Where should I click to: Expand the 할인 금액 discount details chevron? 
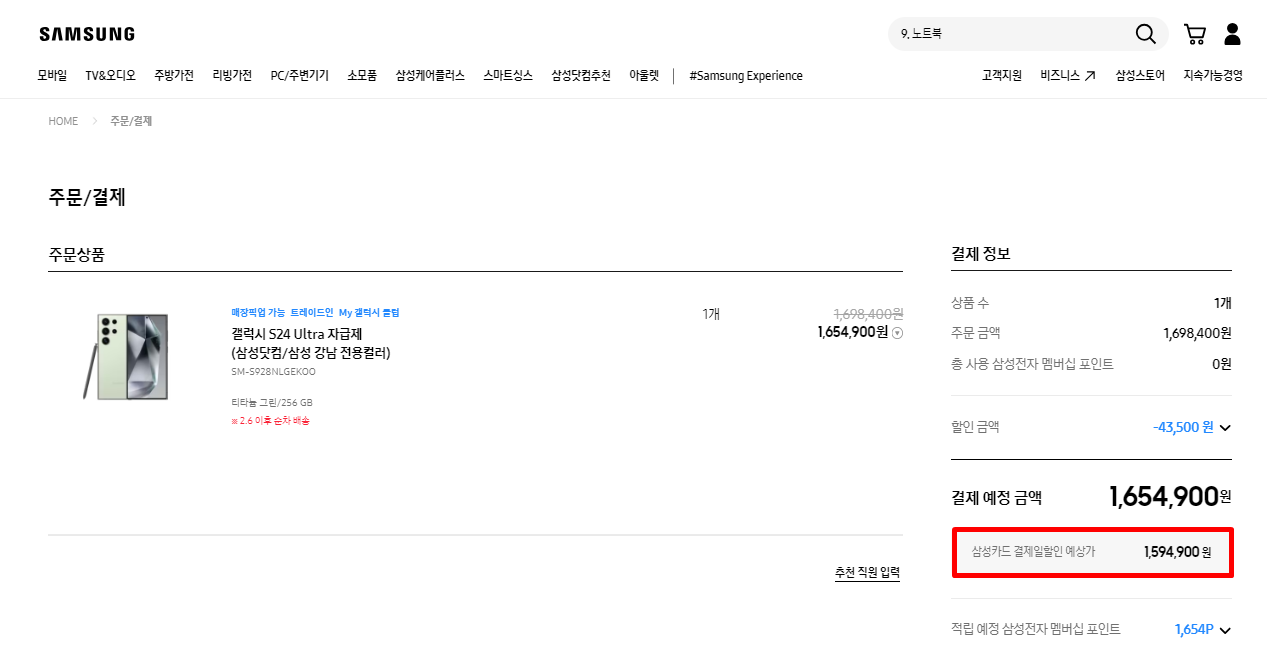pyautogui.click(x=1225, y=427)
